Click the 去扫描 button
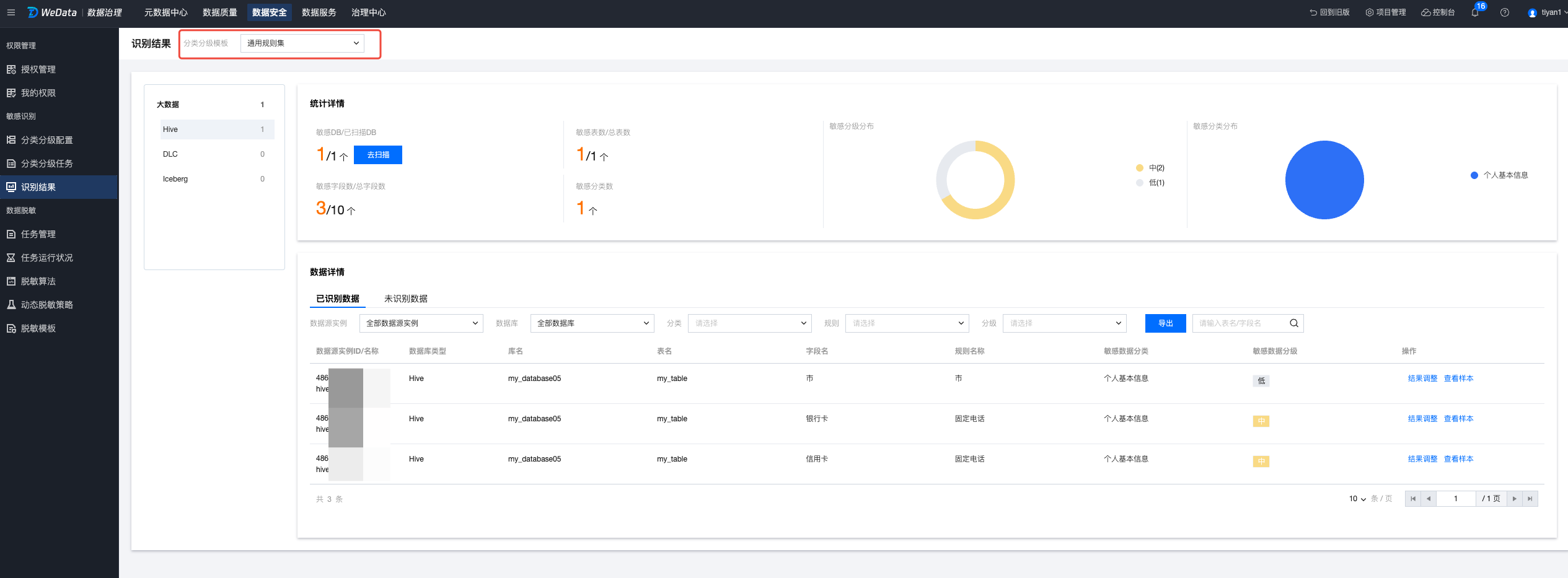 coord(378,155)
